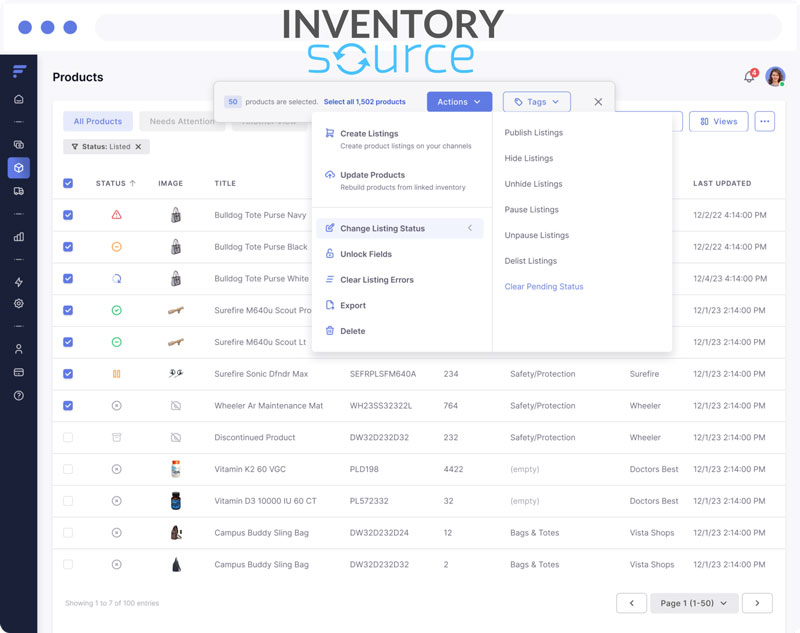This screenshot has width=800, height=633.
Task: Collapse the Change Listing Status submenu chevron
Action: click(x=470, y=228)
